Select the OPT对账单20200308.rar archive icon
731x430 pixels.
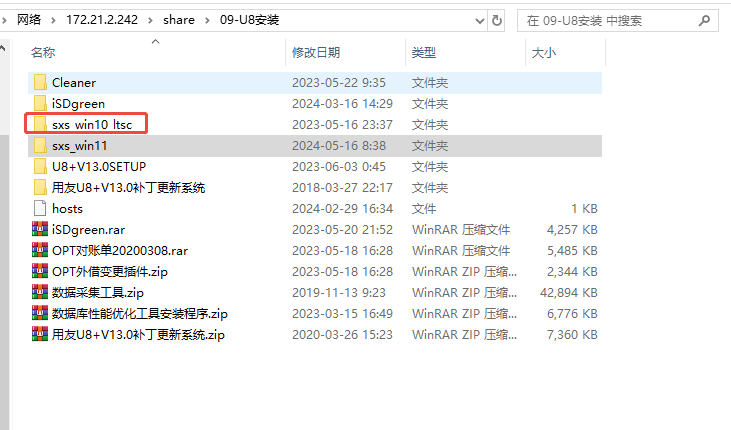click(40, 250)
